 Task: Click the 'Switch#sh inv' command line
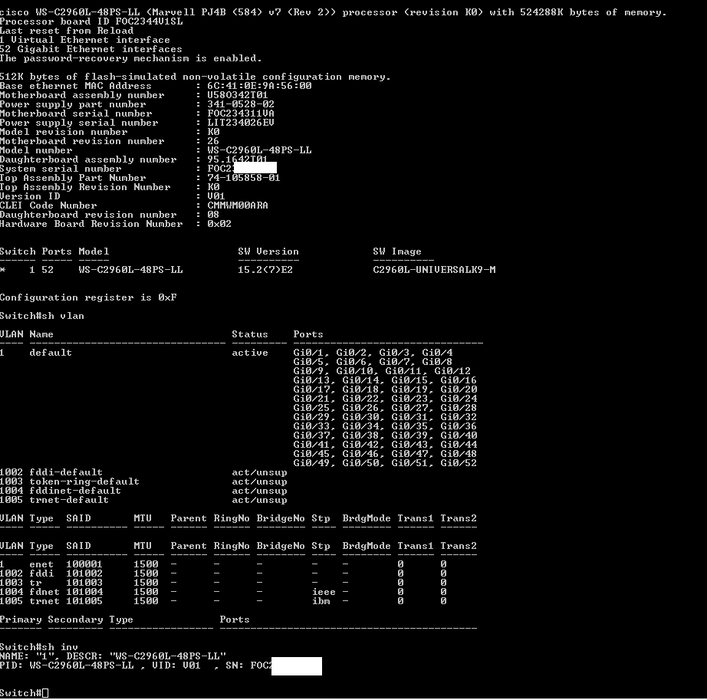pos(39,647)
